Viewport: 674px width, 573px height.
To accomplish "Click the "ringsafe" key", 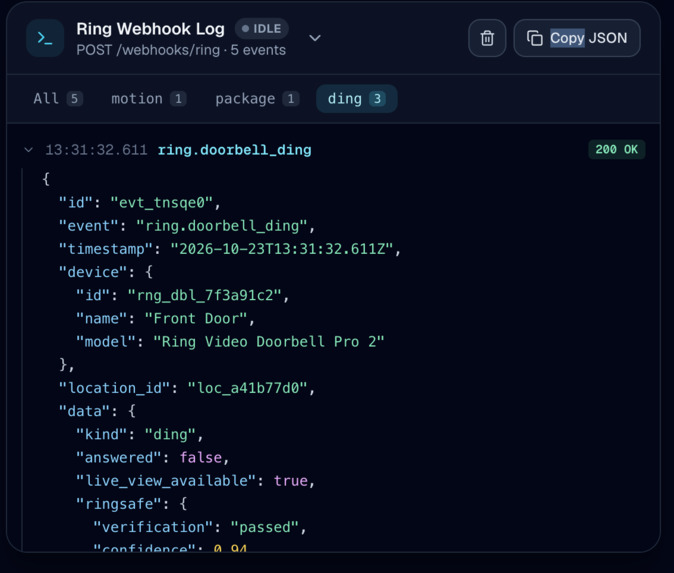I will (119, 504).
